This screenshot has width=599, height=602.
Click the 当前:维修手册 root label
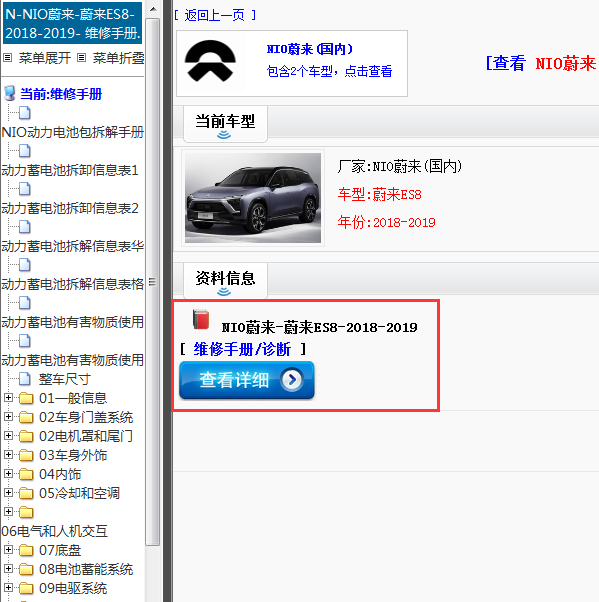click(x=61, y=94)
